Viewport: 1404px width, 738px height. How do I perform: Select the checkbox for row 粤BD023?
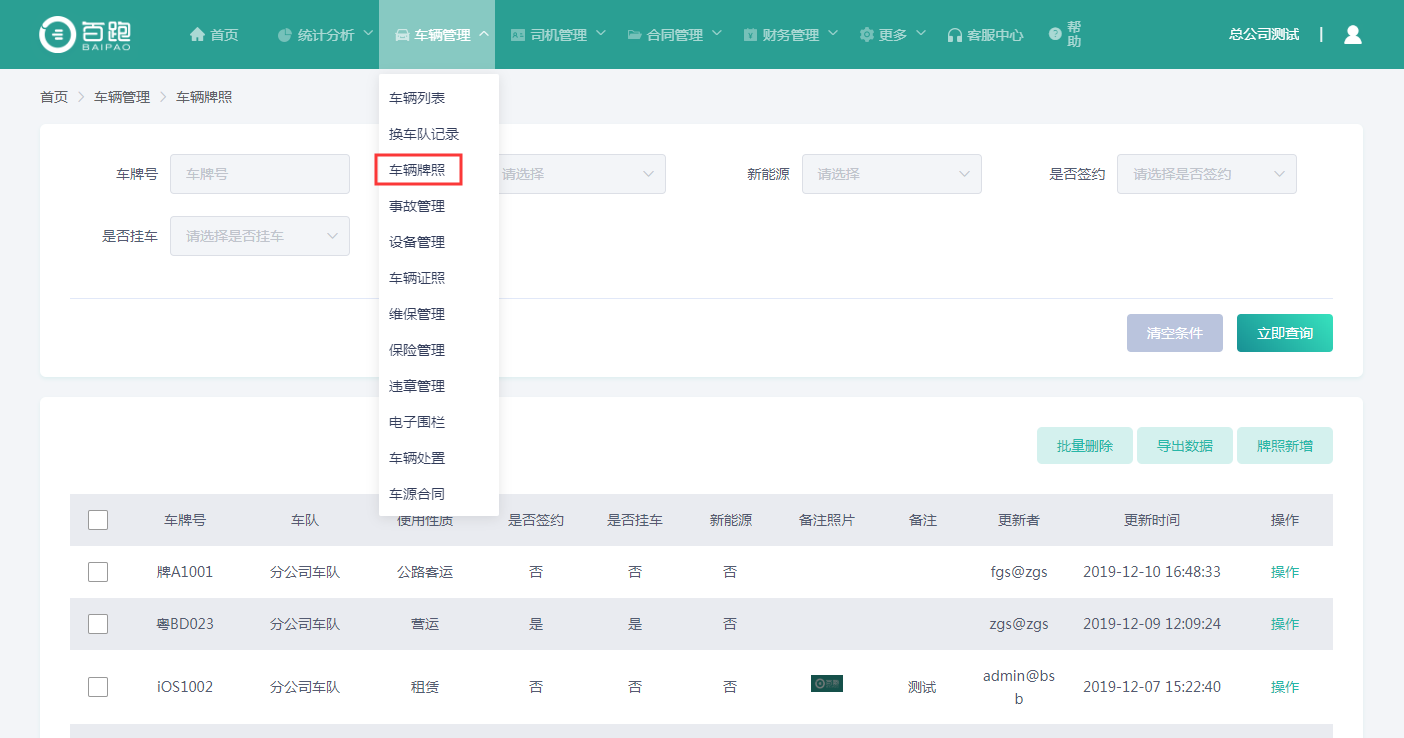[x=98, y=624]
